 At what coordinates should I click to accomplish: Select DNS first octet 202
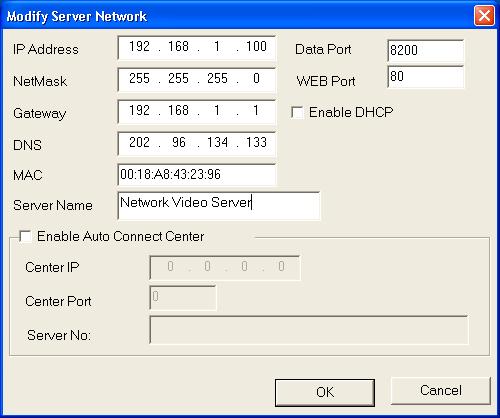pyautogui.click(x=139, y=143)
